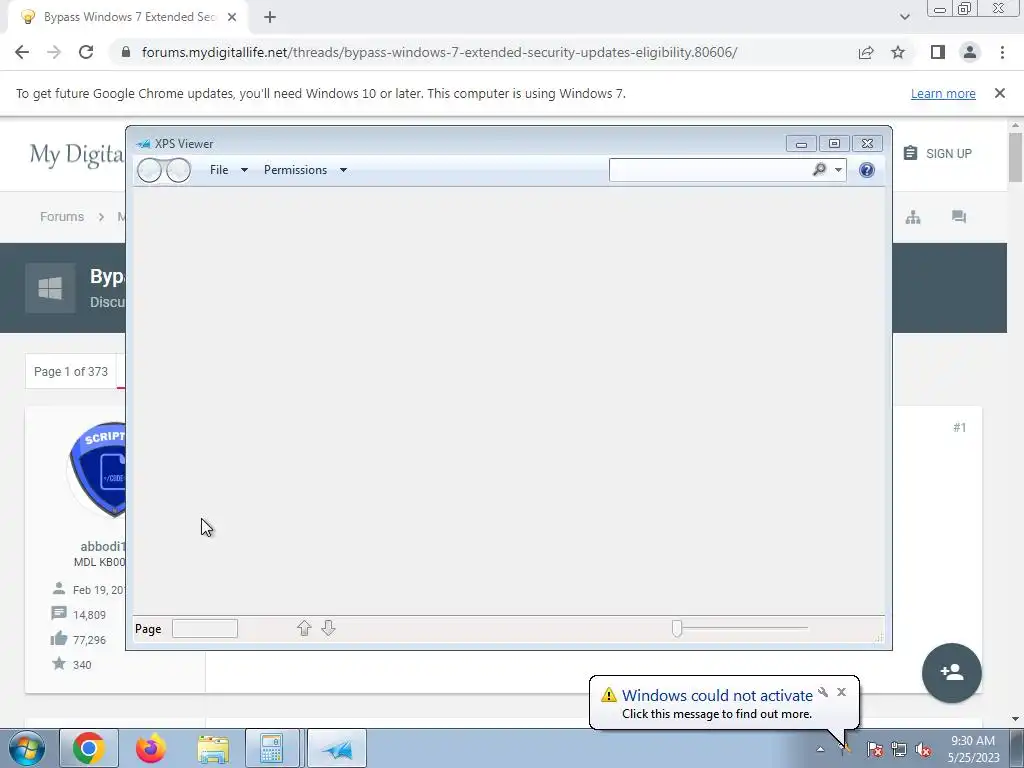Click the wrench icon in activation balloon

pyautogui.click(x=823, y=692)
